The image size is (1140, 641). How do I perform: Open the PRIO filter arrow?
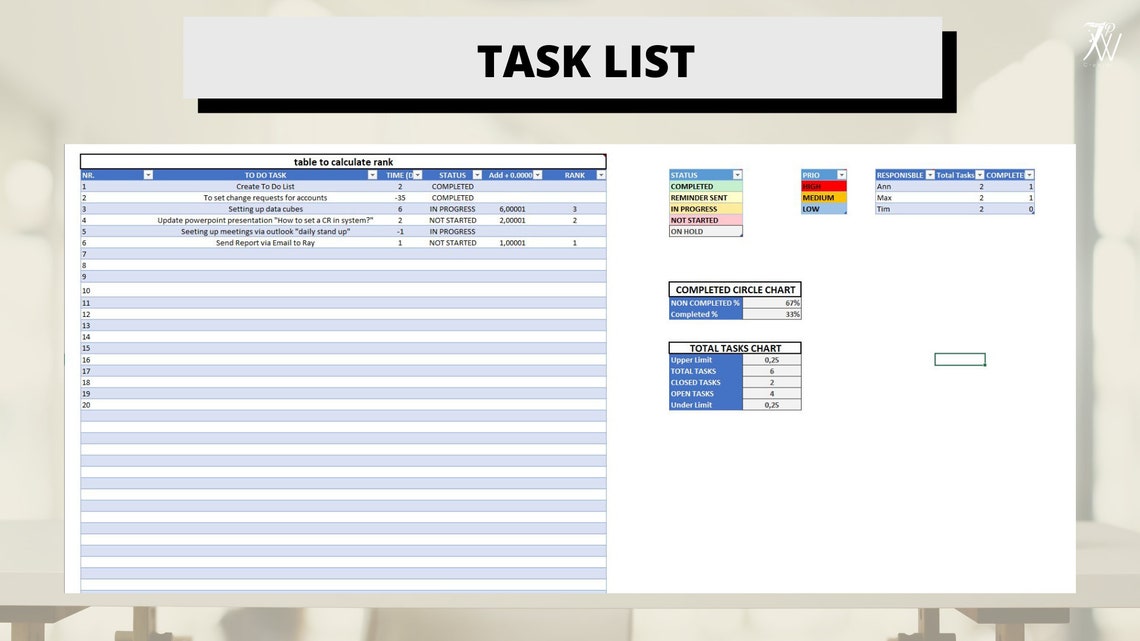pos(841,175)
